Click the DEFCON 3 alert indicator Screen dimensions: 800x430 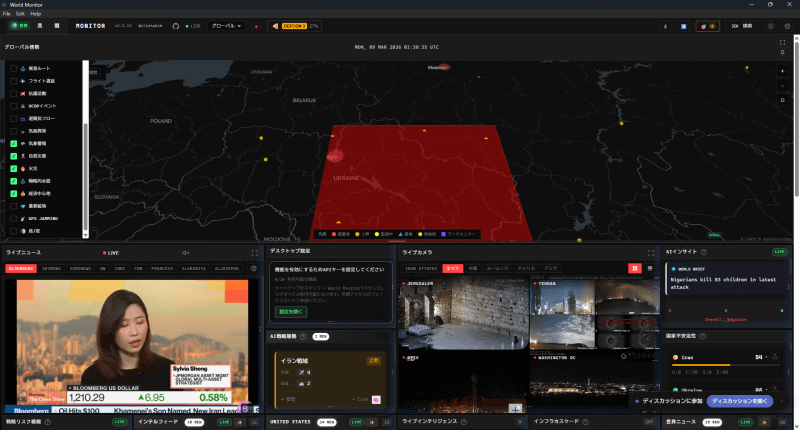(294, 26)
